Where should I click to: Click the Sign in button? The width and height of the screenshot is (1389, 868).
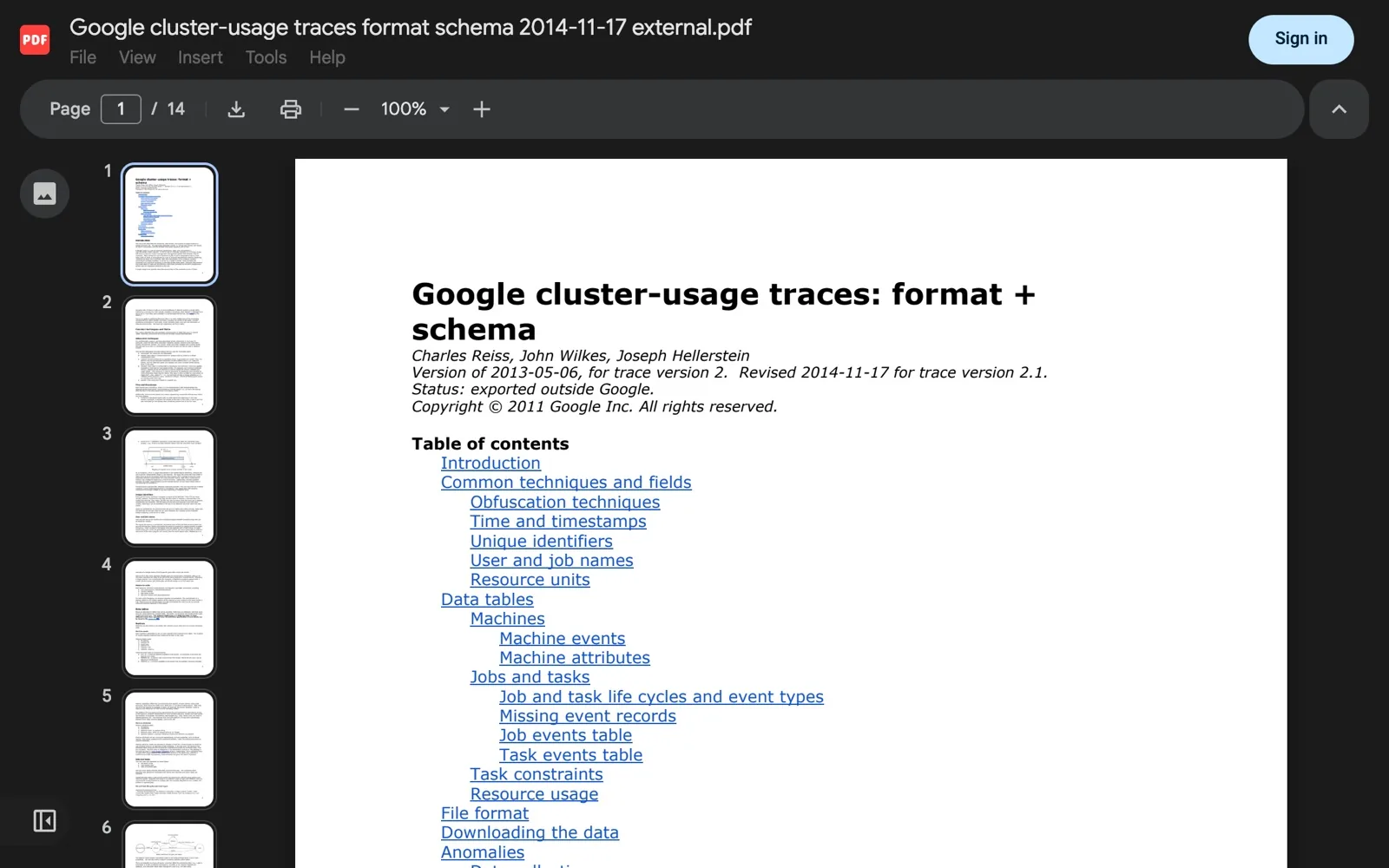[1300, 39]
